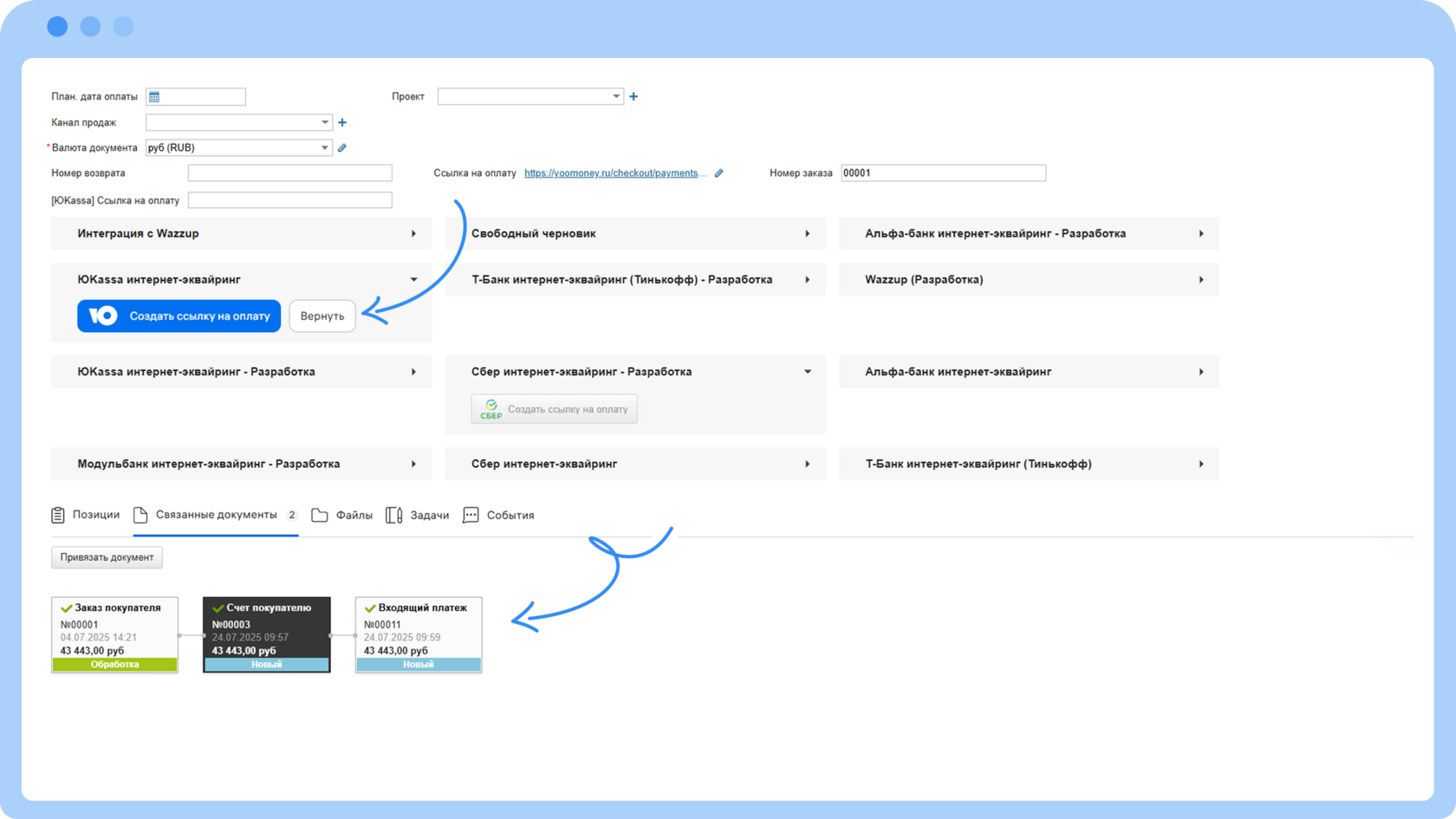This screenshot has height=819, width=1456.
Task: Click the Новый status on Счет покупателю
Action: (266, 665)
